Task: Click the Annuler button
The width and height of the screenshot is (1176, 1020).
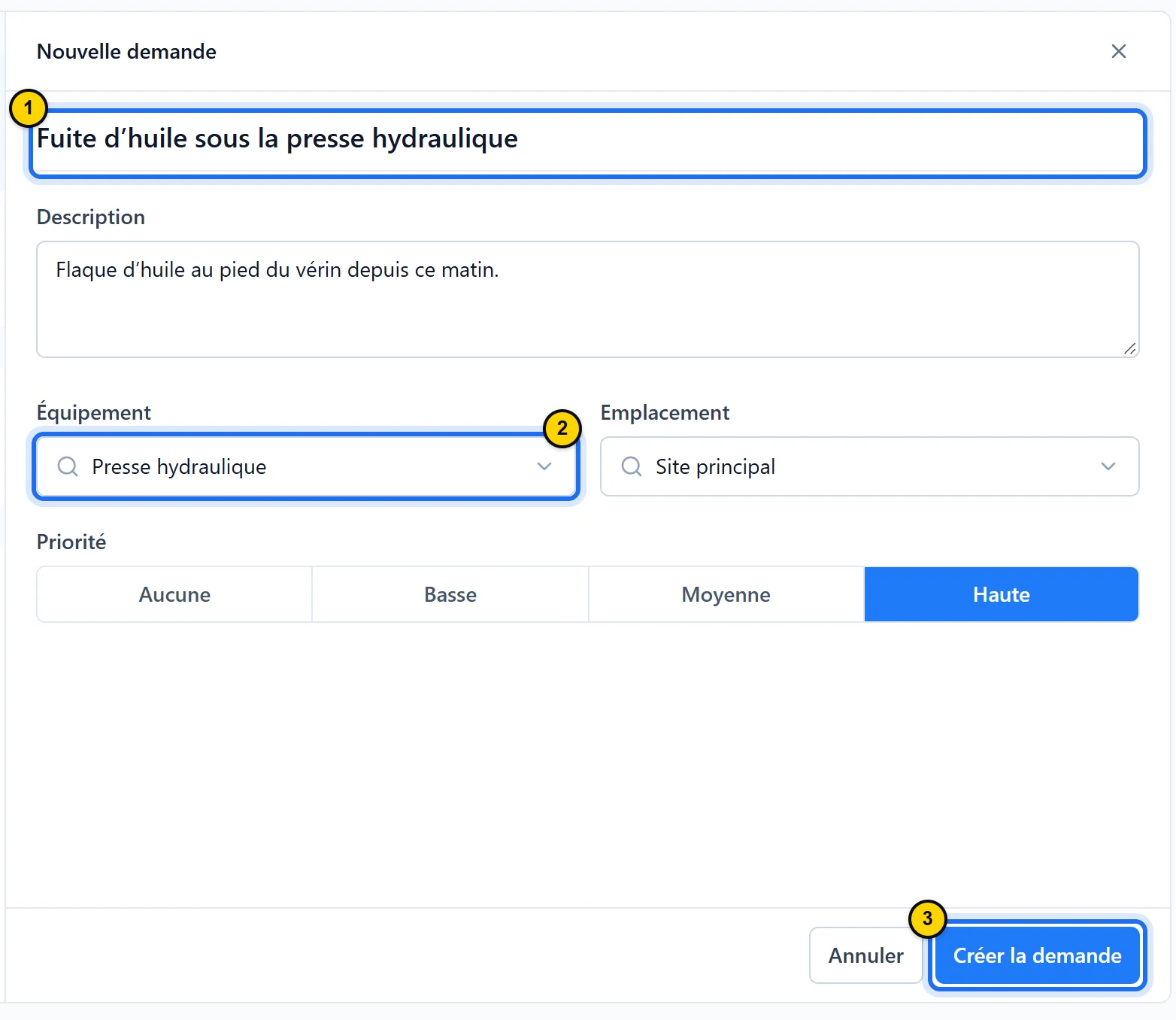Action: (866, 955)
